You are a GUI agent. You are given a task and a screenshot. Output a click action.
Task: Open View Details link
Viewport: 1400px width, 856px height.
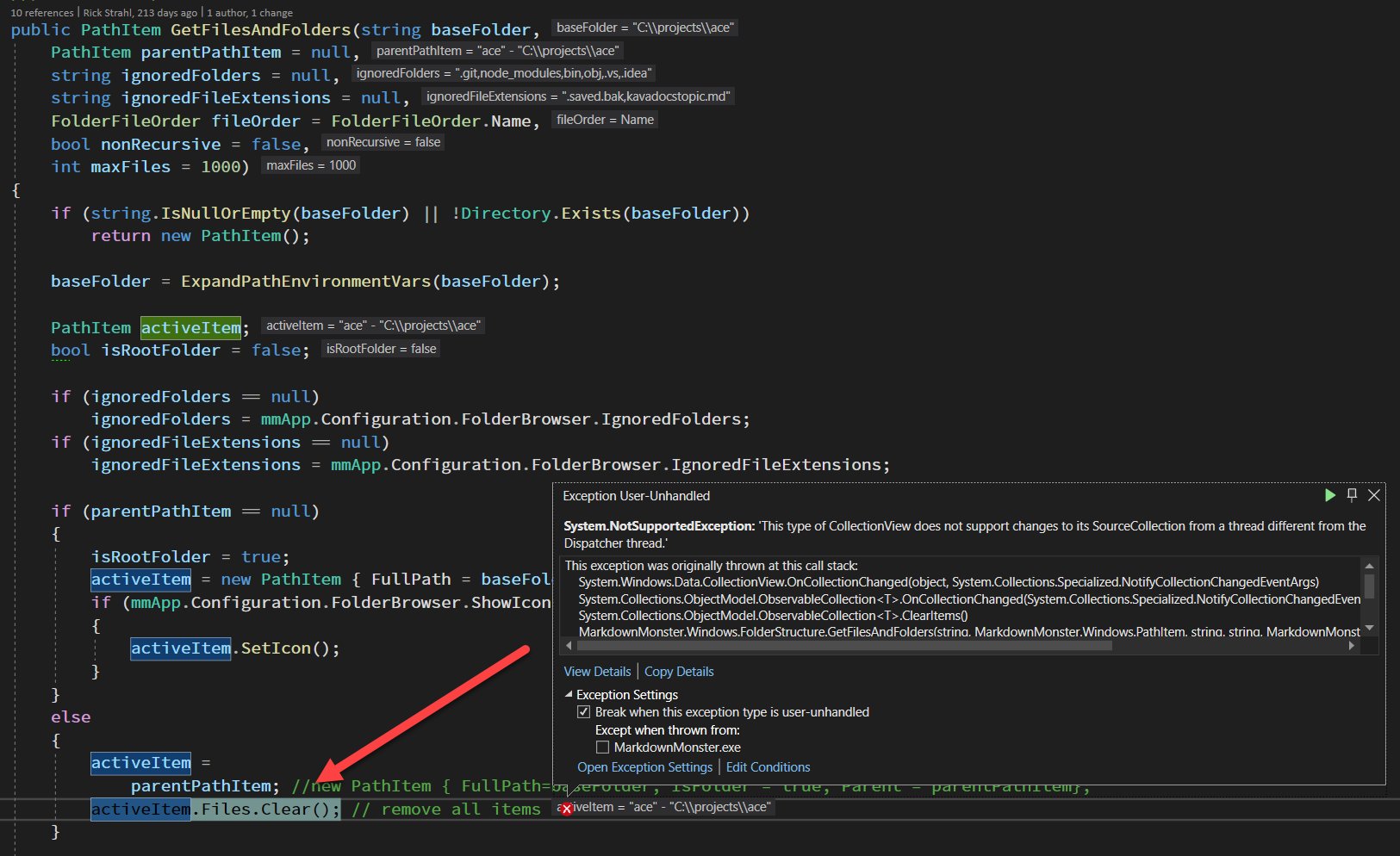(597, 672)
